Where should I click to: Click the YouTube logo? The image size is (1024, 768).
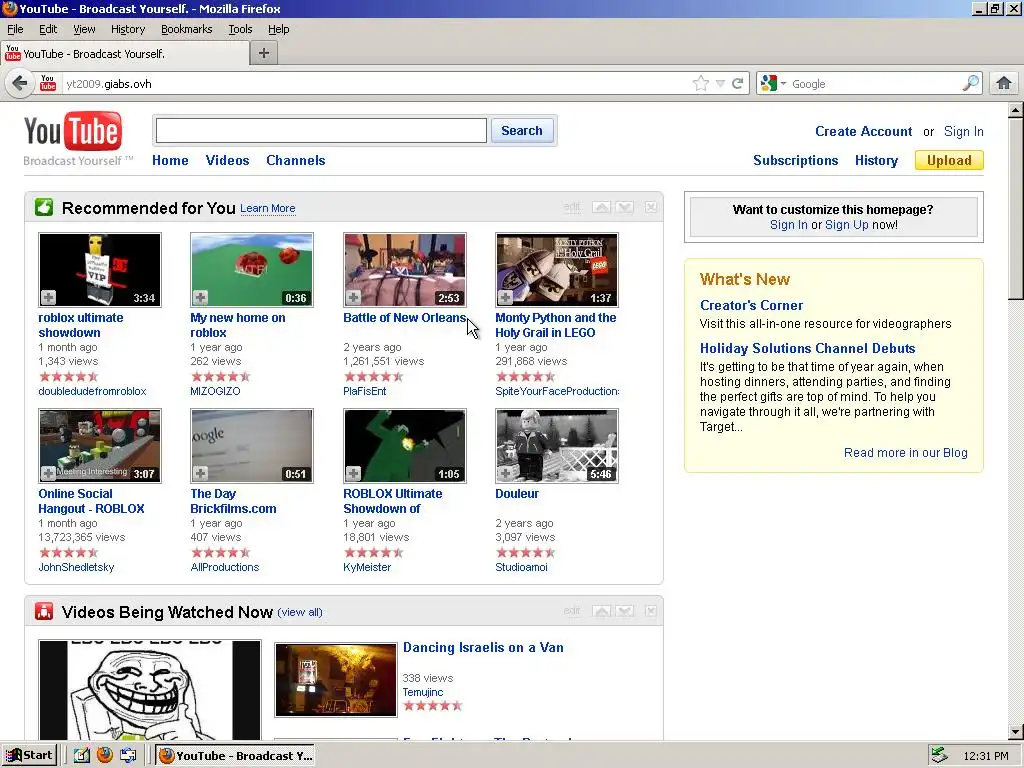[72, 131]
